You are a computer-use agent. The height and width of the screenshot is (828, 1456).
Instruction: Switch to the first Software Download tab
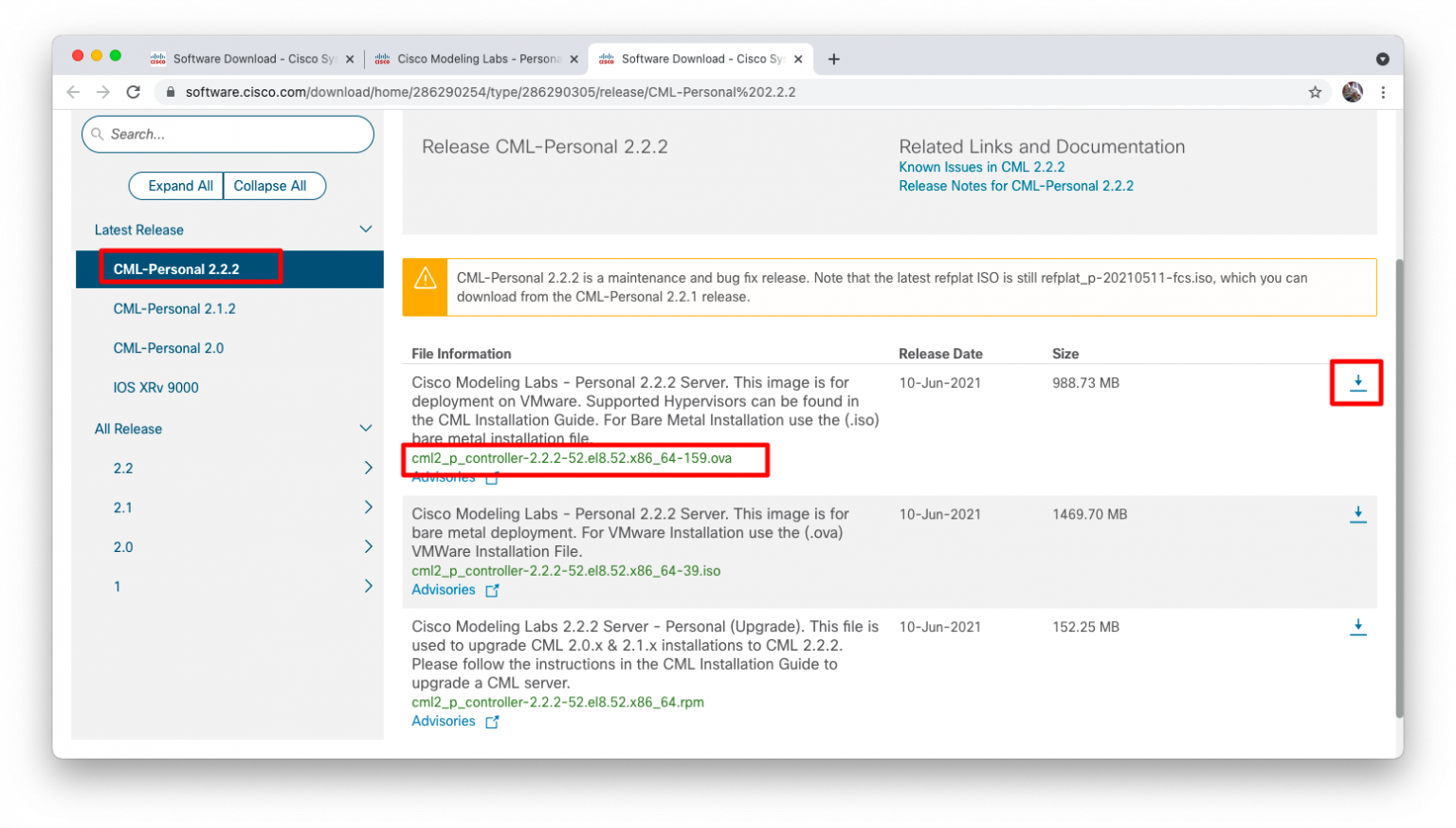coord(251,58)
